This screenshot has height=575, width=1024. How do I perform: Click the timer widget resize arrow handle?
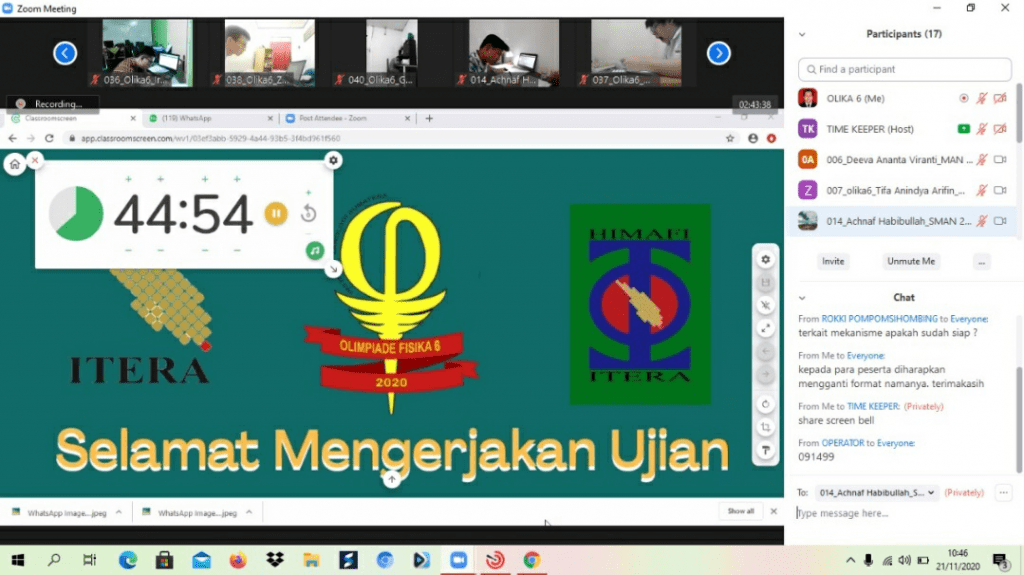pos(333,269)
